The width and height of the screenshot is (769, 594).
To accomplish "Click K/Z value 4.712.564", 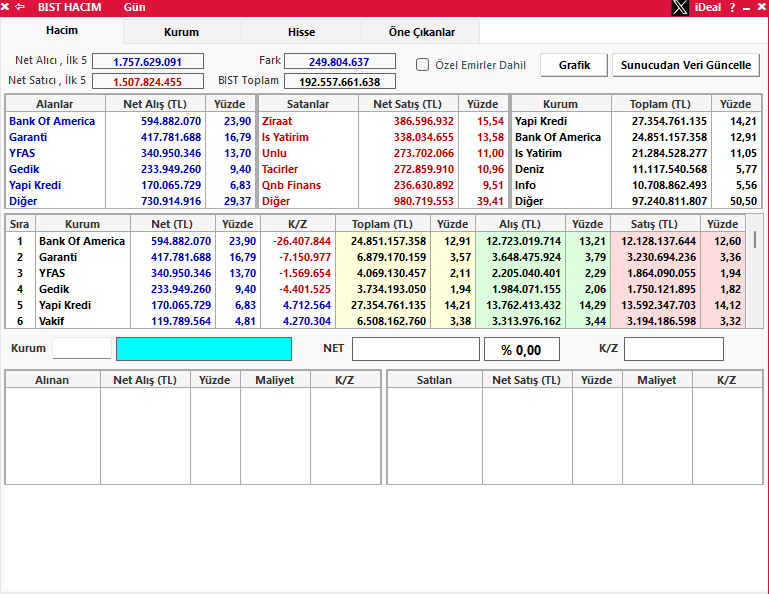I will 307,306.
